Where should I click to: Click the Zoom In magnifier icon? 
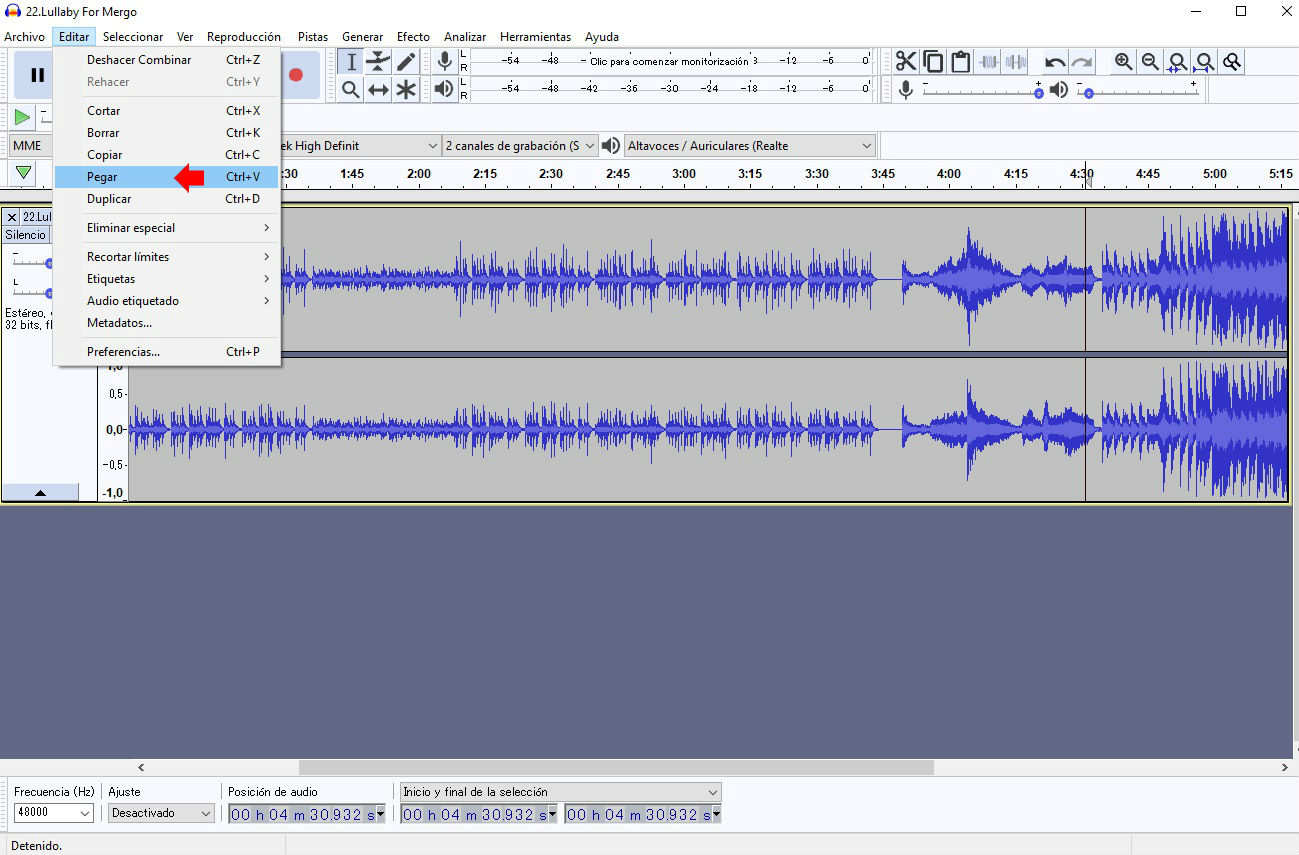pyautogui.click(x=1123, y=62)
